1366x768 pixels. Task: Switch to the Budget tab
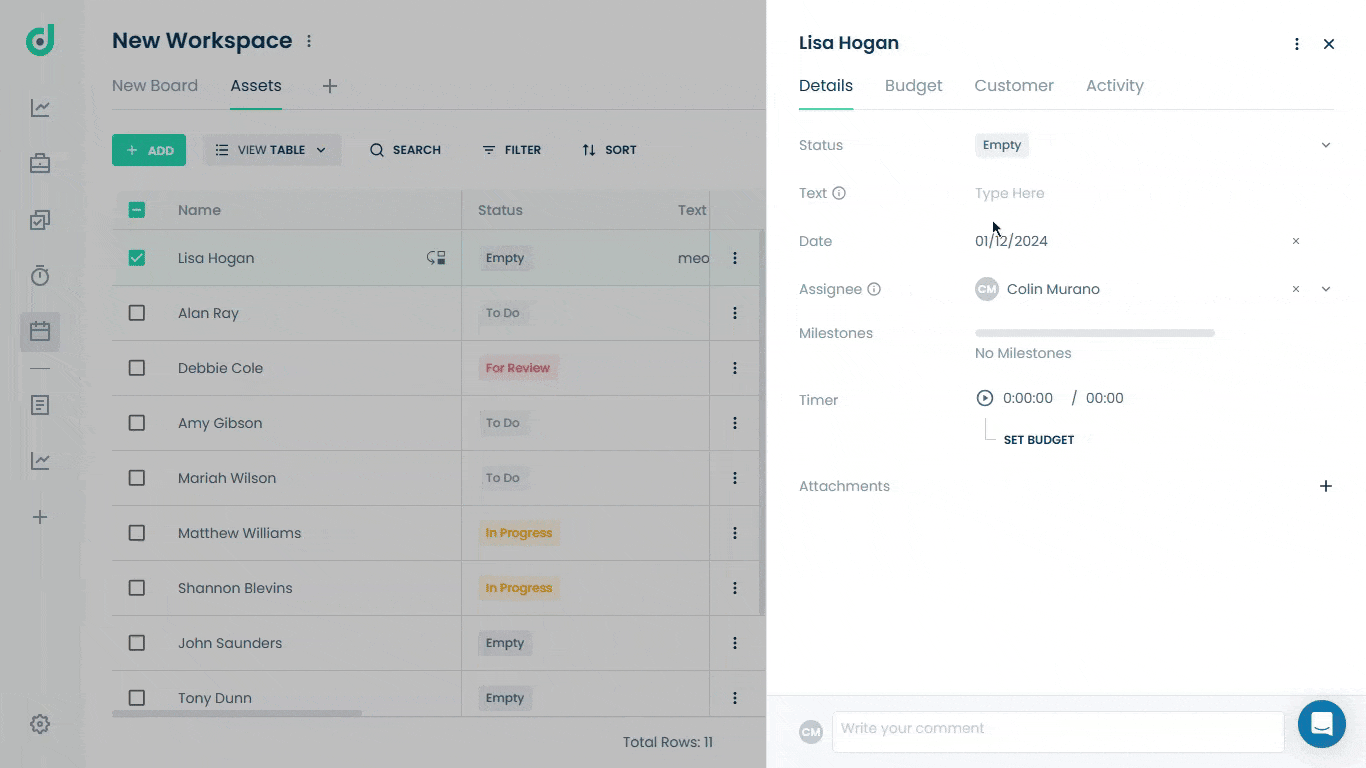tap(914, 86)
